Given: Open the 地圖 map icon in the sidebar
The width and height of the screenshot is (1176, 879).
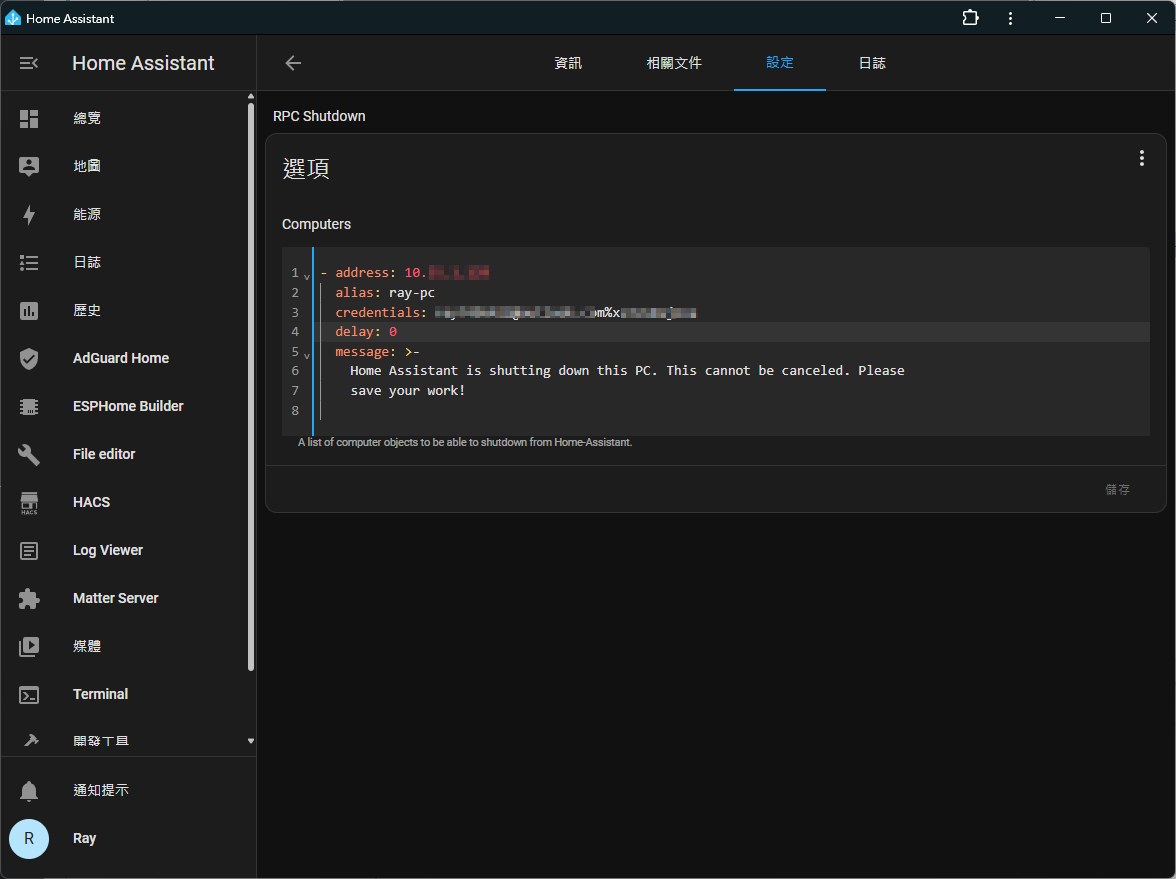Looking at the screenshot, I should click(x=28, y=166).
